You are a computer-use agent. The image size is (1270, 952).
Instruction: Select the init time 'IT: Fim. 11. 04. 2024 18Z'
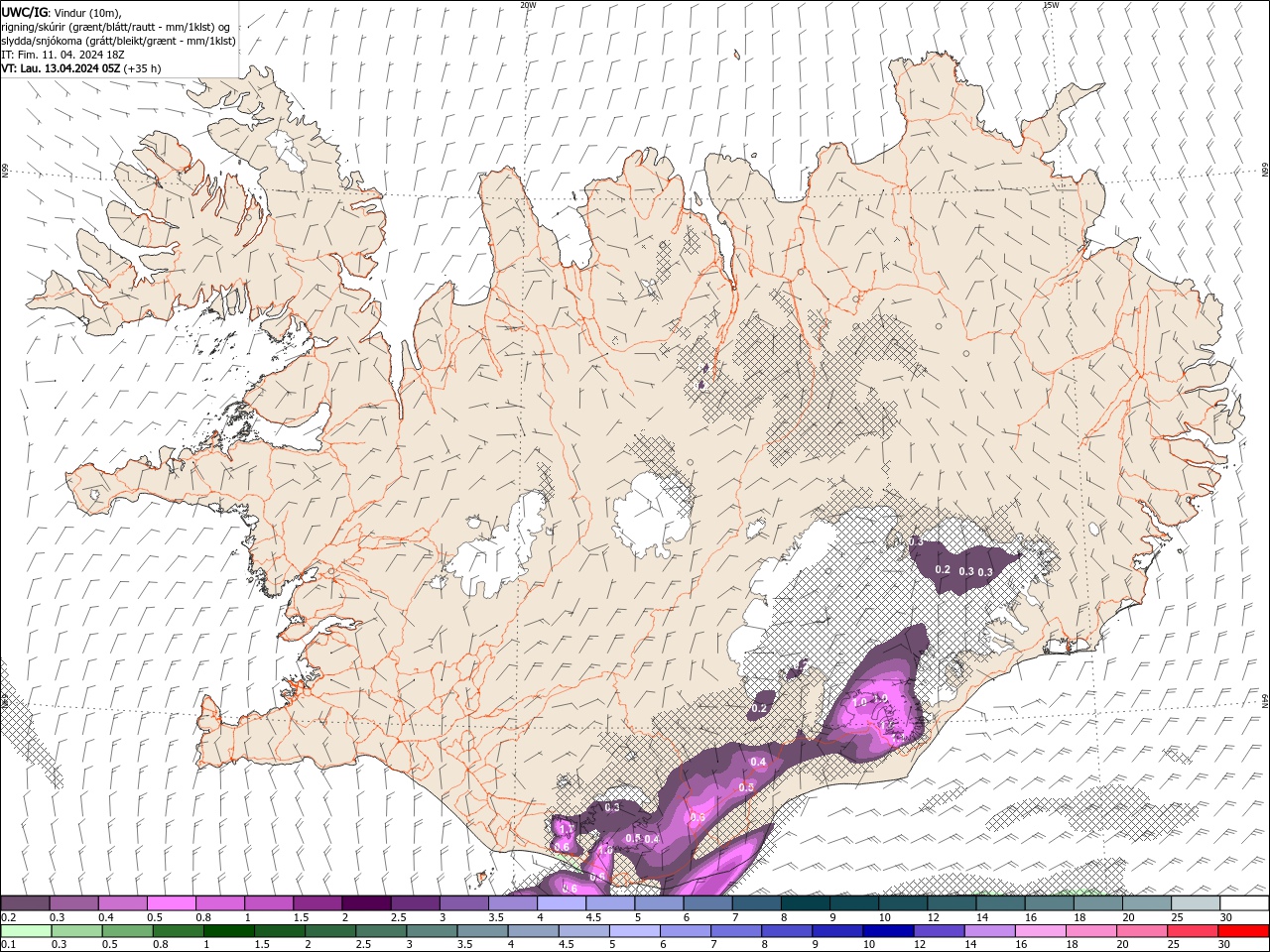[x=62, y=55]
